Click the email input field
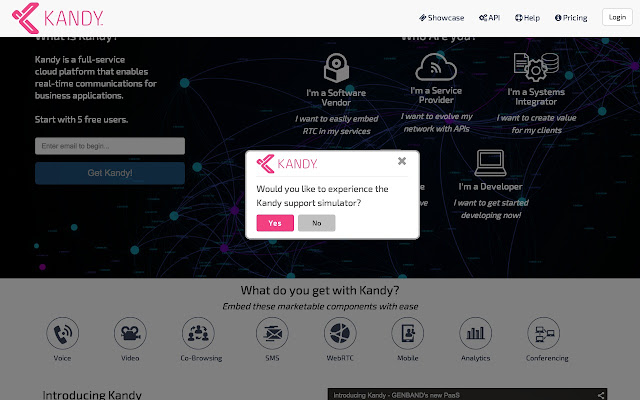The width and height of the screenshot is (640, 400). tap(110, 146)
